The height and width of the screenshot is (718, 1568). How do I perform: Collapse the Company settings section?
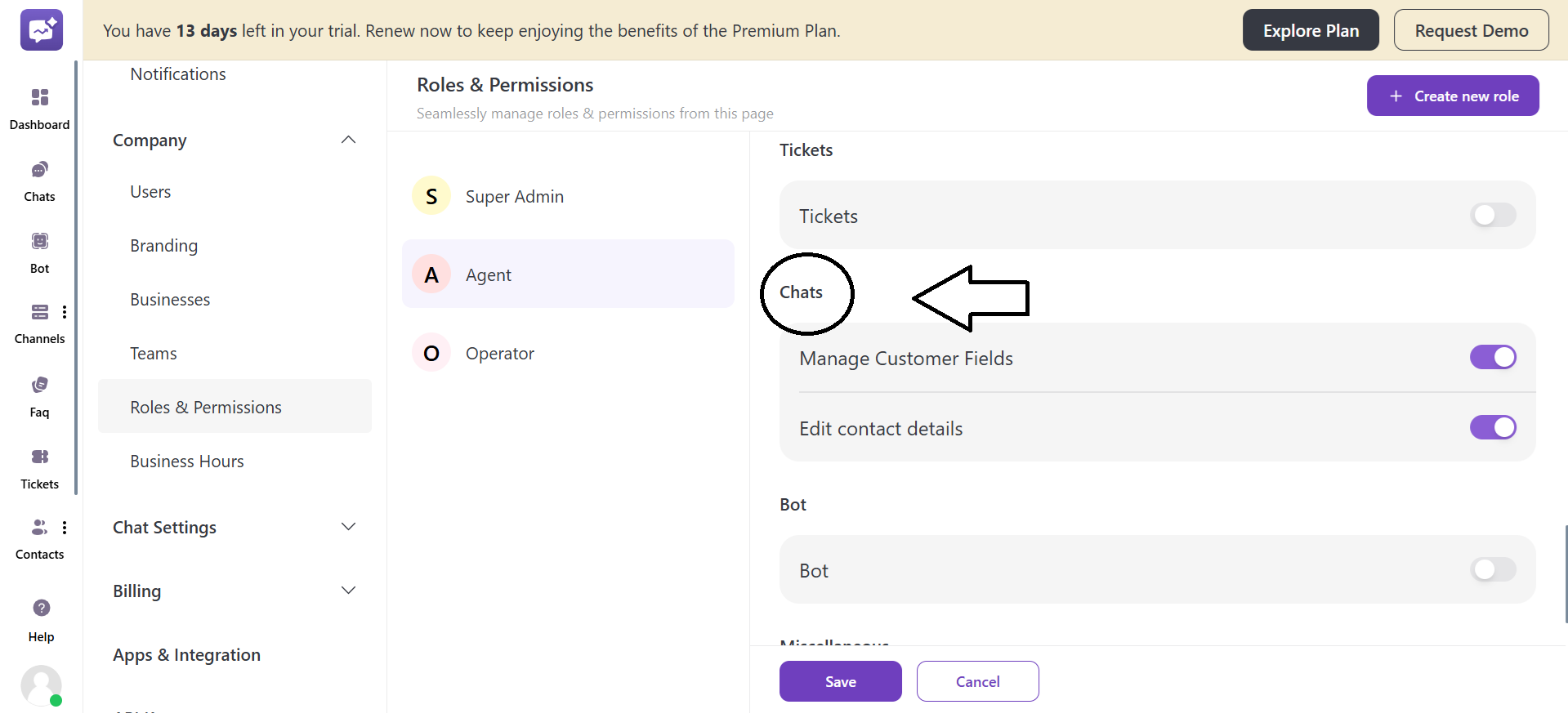[348, 140]
